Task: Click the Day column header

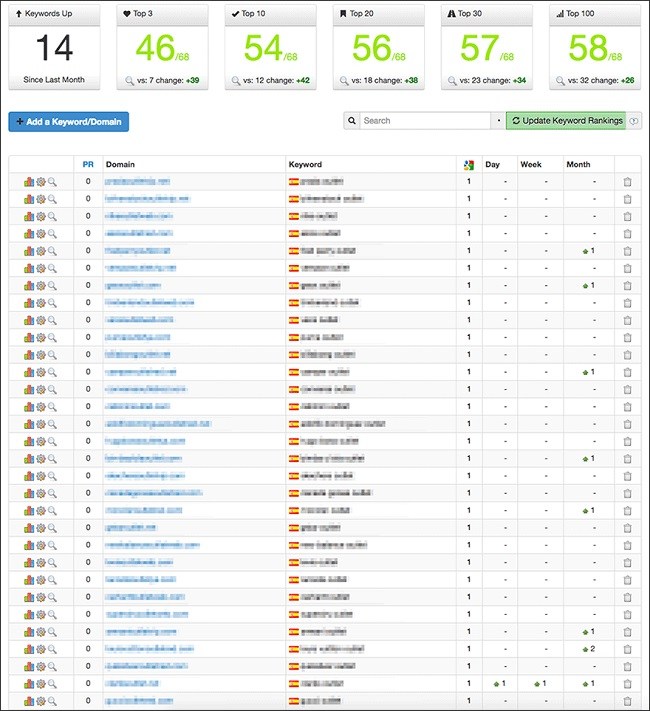Action: pos(492,164)
